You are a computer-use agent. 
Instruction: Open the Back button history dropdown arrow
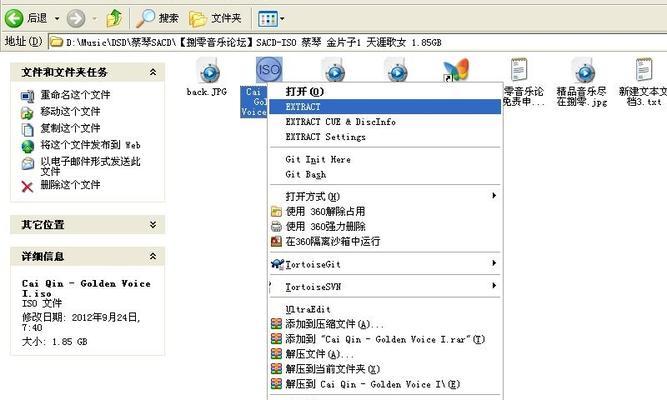[x=57, y=19]
